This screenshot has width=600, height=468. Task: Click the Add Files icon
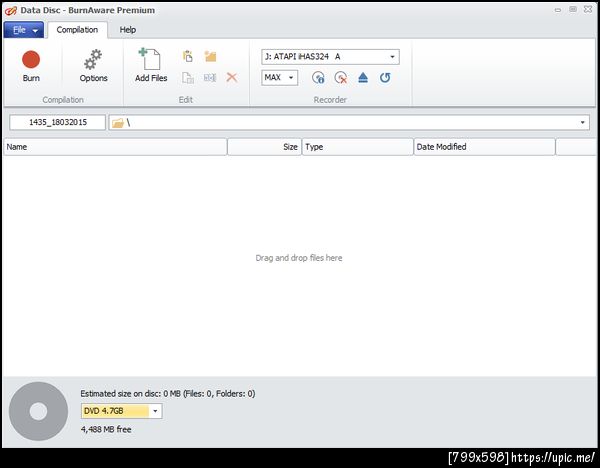pyautogui.click(x=151, y=65)
